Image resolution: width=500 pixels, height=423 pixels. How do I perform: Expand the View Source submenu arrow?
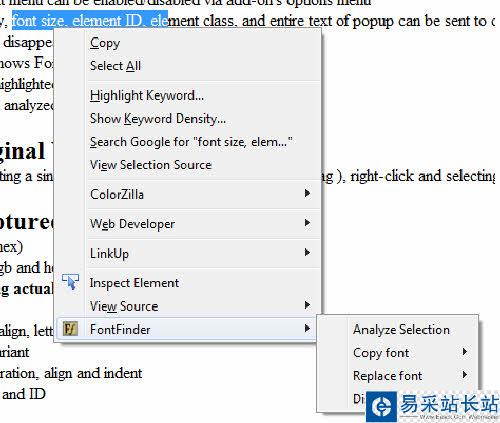[x=307, y=305]
